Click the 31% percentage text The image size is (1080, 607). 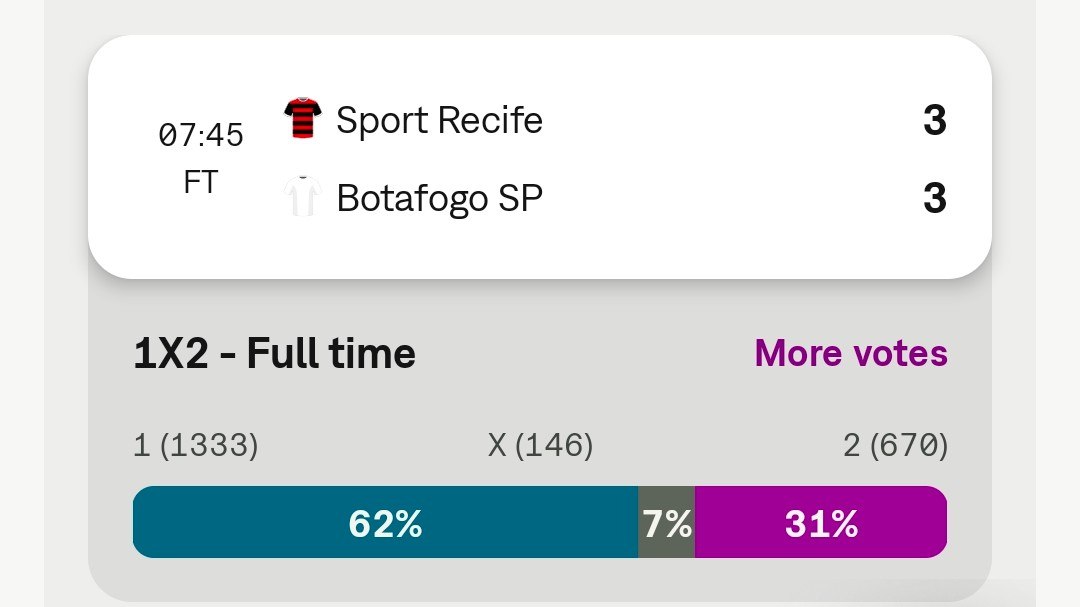(821, 524)
